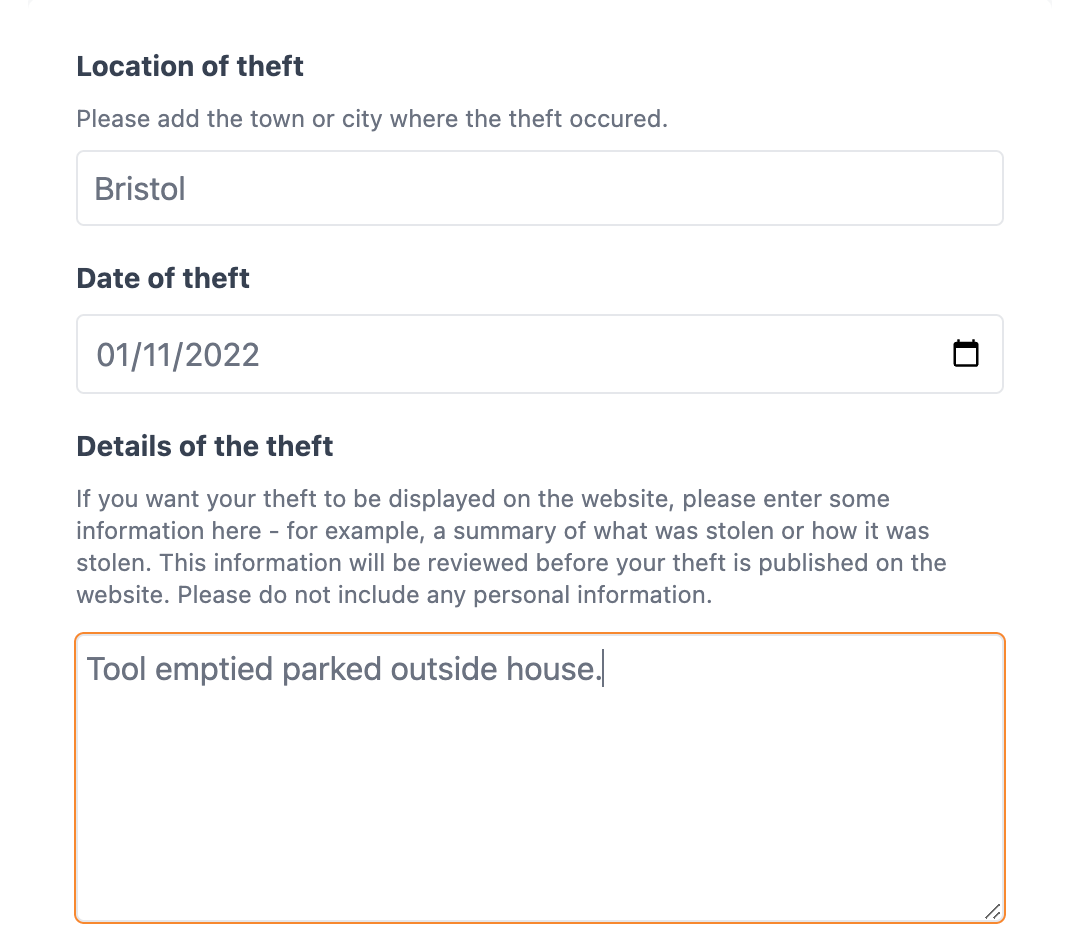
Task: Click the Location of theft input field
Action: pyautogui.click(x=540, y=188)
